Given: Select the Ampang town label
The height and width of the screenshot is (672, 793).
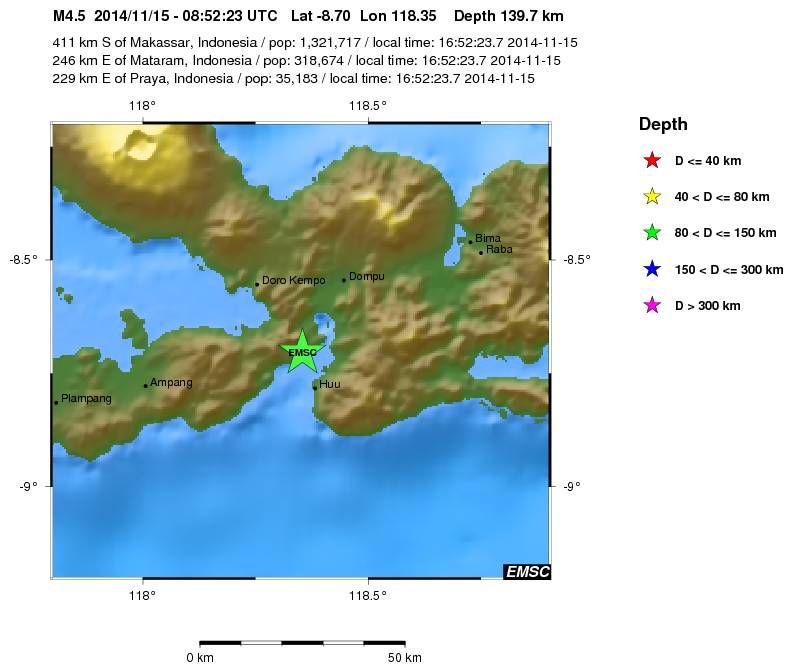Looking at the screenshot, I should tap(171, 383).
